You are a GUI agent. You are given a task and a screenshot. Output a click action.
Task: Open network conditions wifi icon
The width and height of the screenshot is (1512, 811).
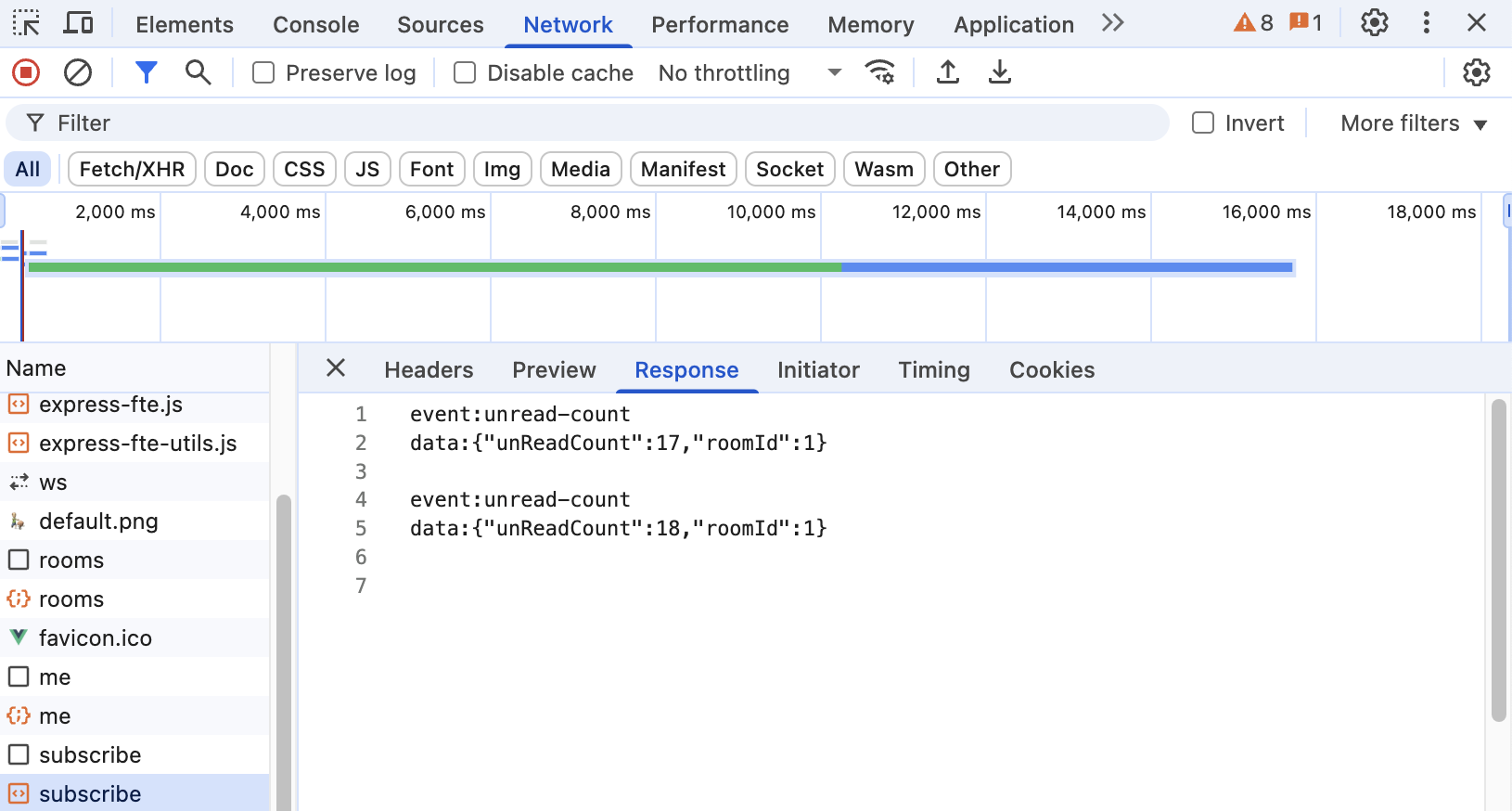(x=879, y=72)
